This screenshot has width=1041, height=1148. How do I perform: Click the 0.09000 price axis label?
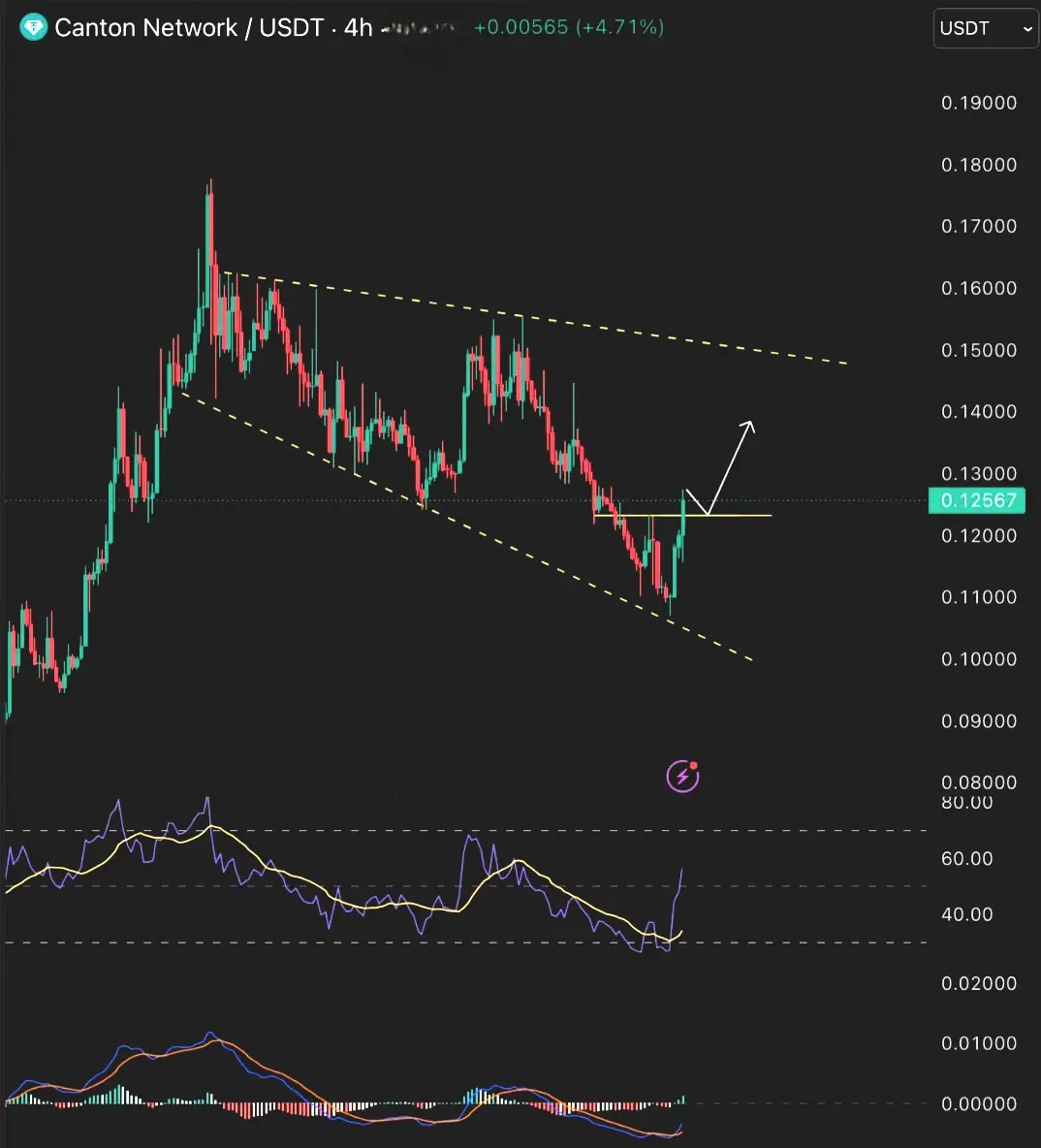click(979, 721)
